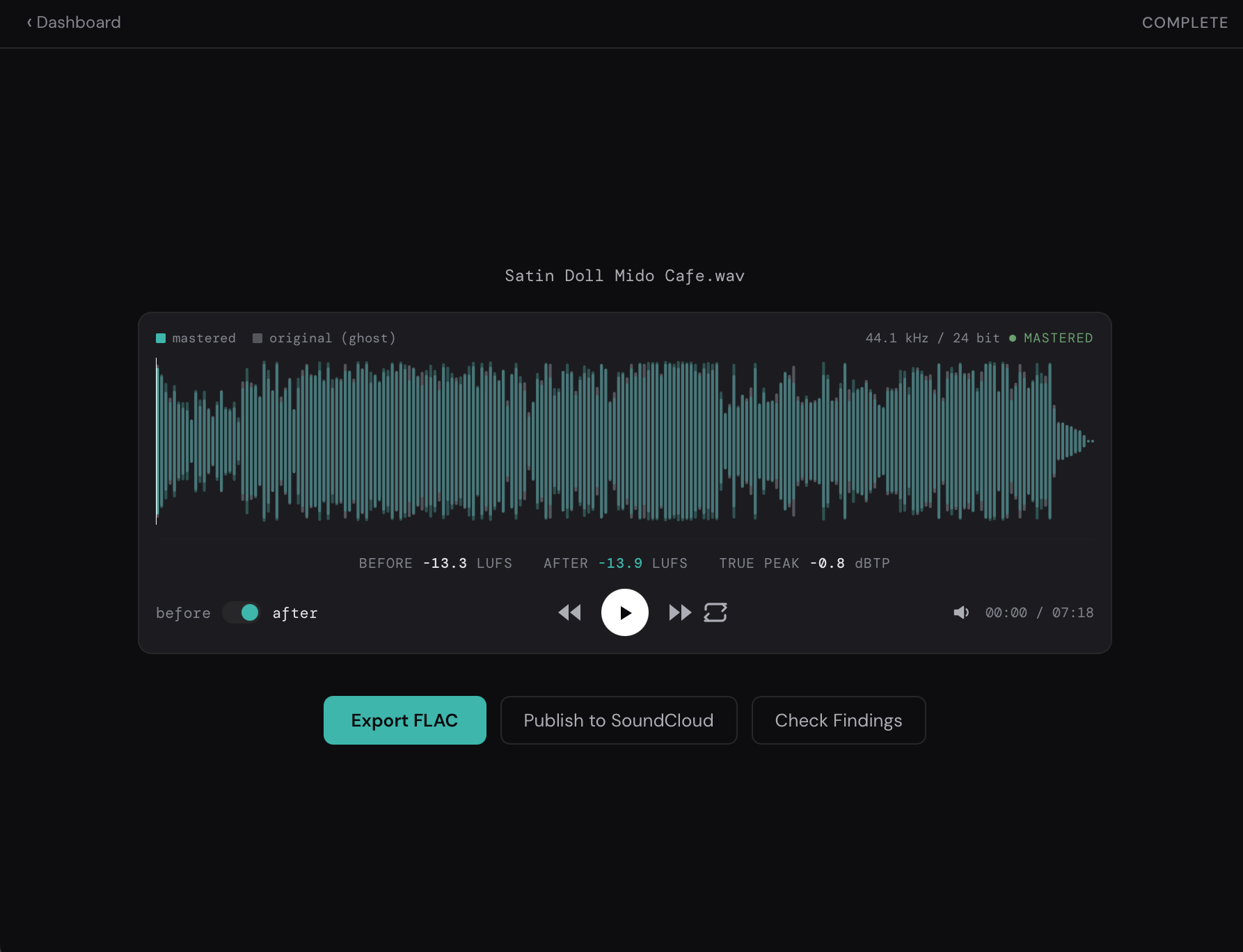
Task: Click the 00:00 / 07:18 time display
Action: (x=1039, y=612)
